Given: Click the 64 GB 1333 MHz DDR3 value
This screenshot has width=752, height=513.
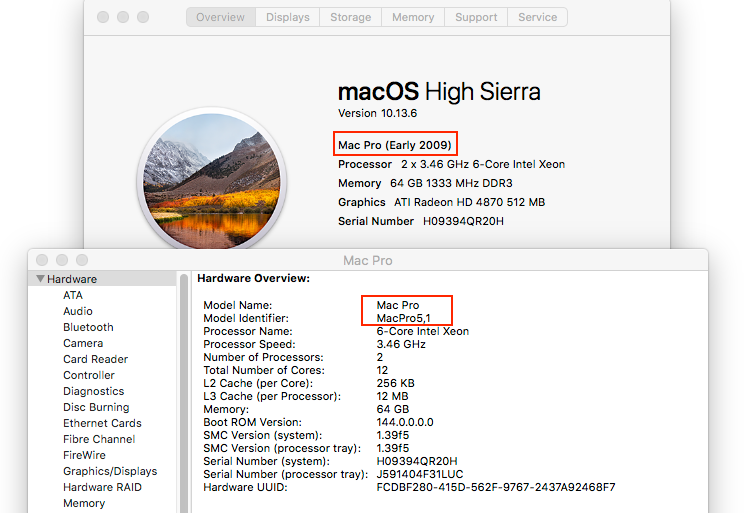Looking at the screenshot, I should [x=451, y=183].
